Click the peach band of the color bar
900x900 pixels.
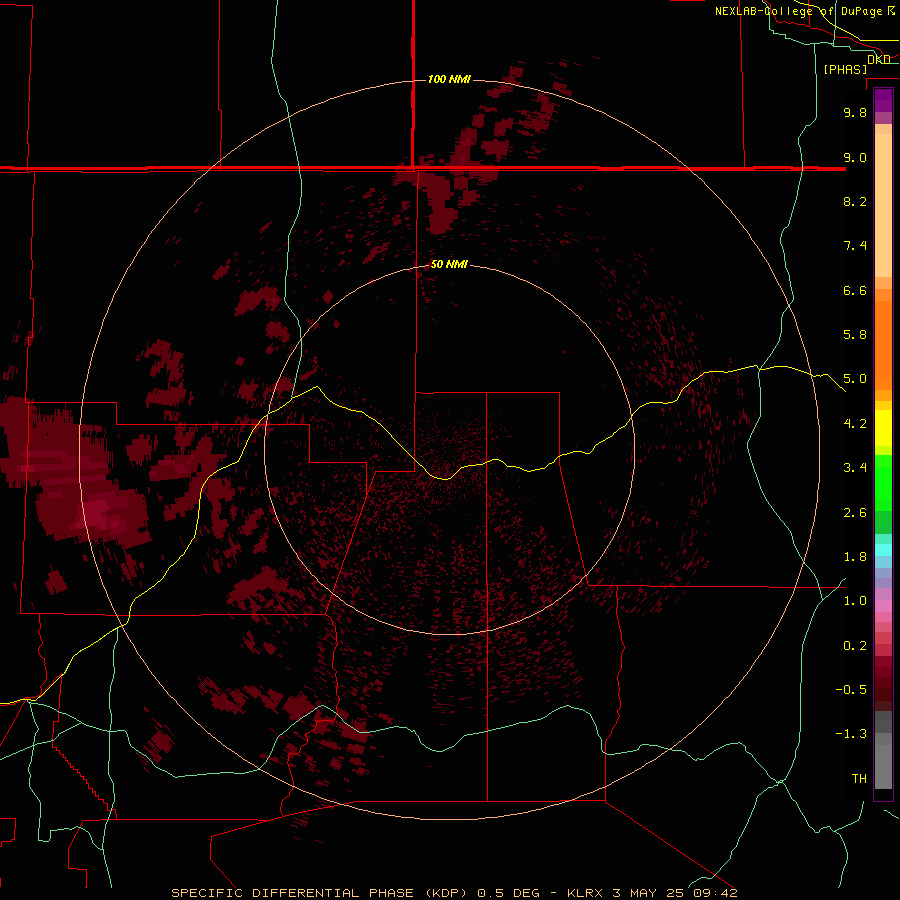883,205
